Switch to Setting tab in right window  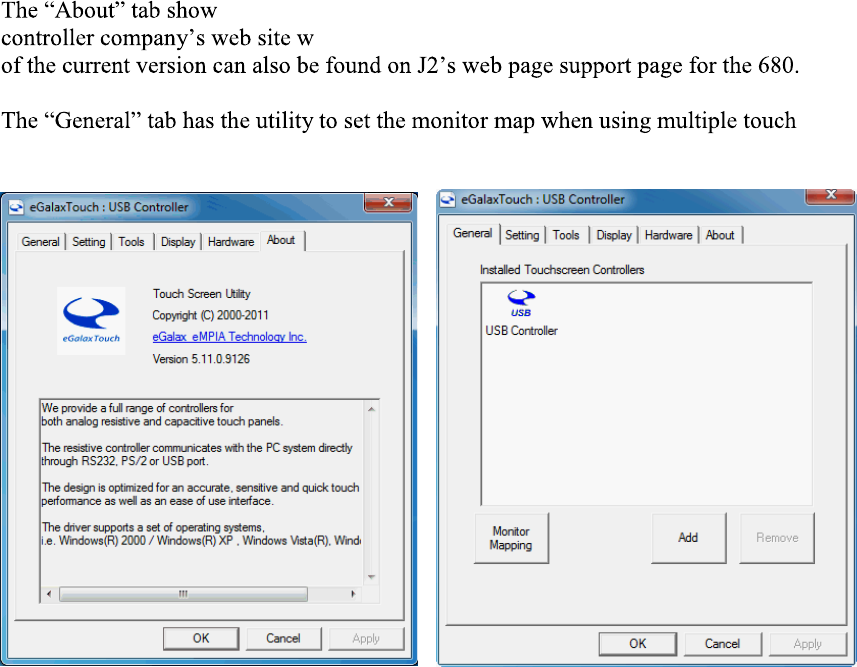pyautogui.click(x=522, y=235)
